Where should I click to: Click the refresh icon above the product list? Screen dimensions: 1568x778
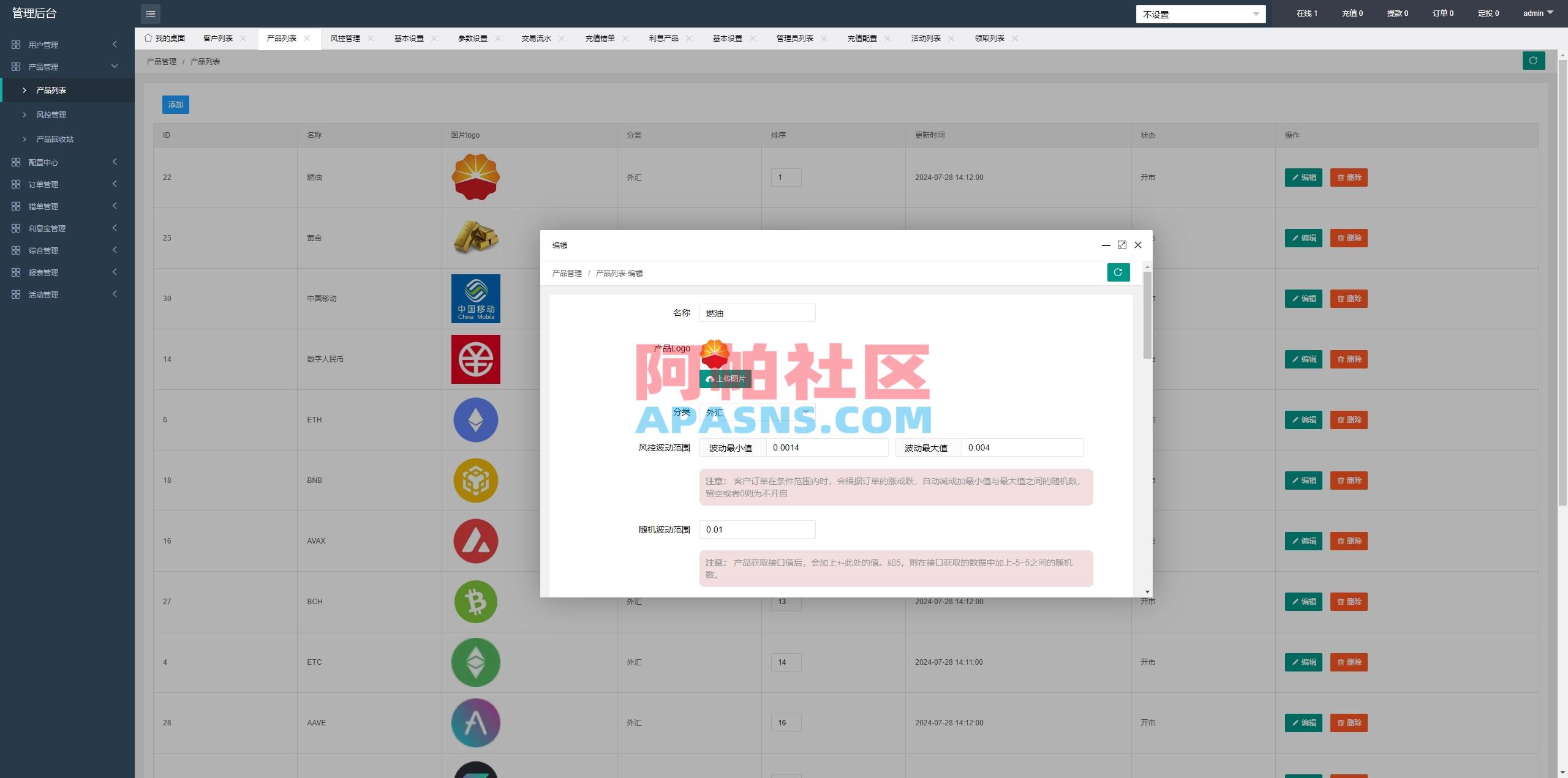[x=1533, y=61]
